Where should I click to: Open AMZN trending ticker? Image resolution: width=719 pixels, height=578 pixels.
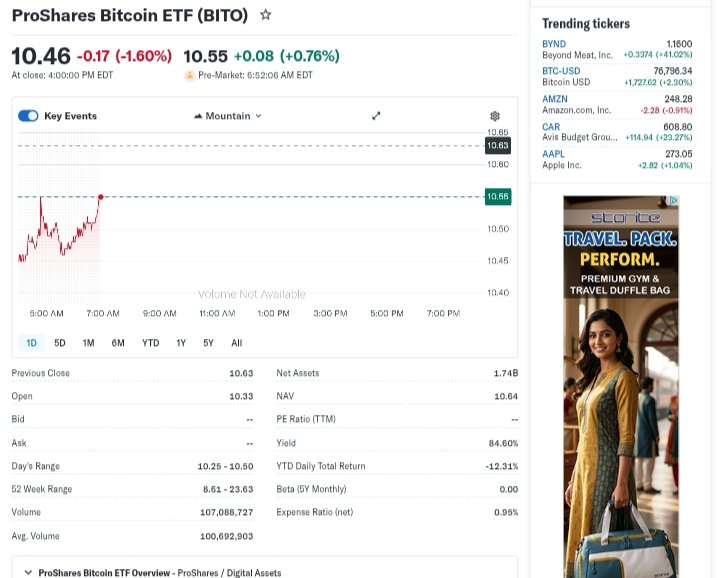click(x=555, y=99)
